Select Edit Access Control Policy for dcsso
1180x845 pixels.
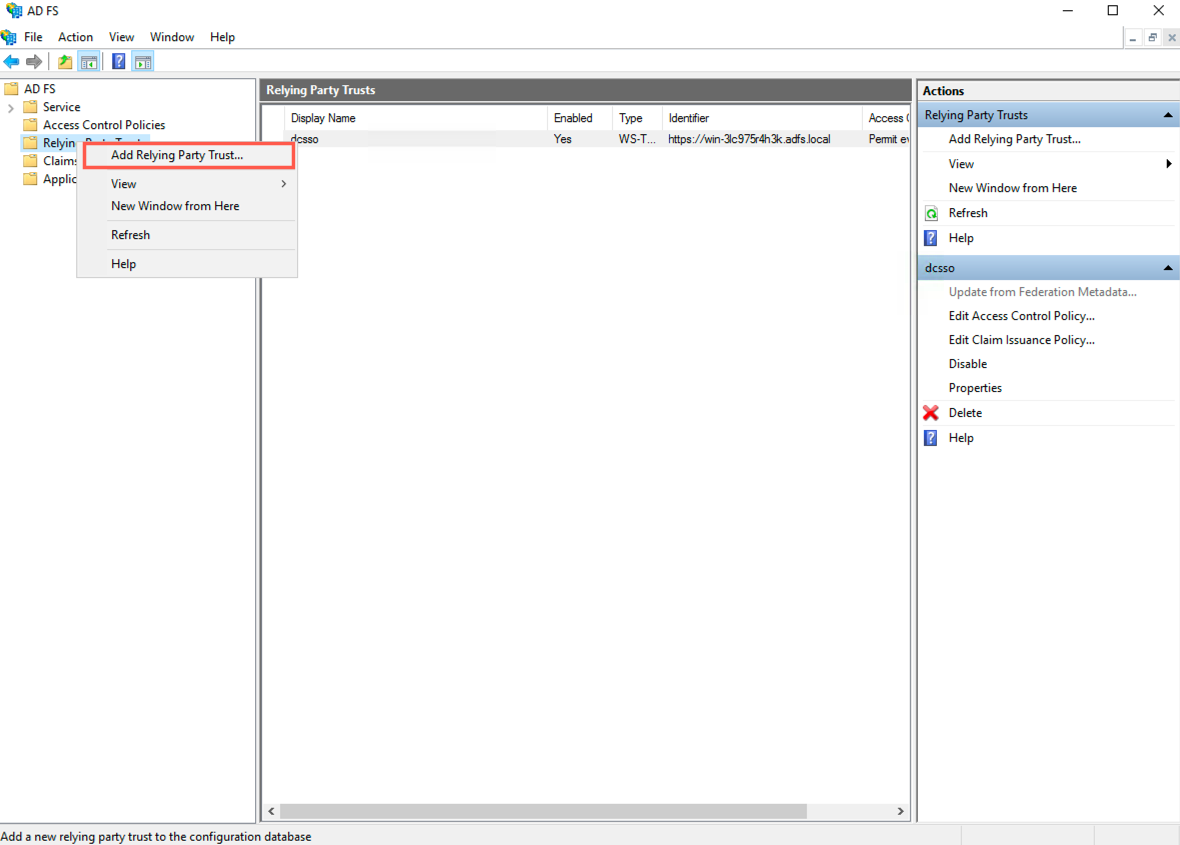pyautogui.click(x=1021, y=315)
